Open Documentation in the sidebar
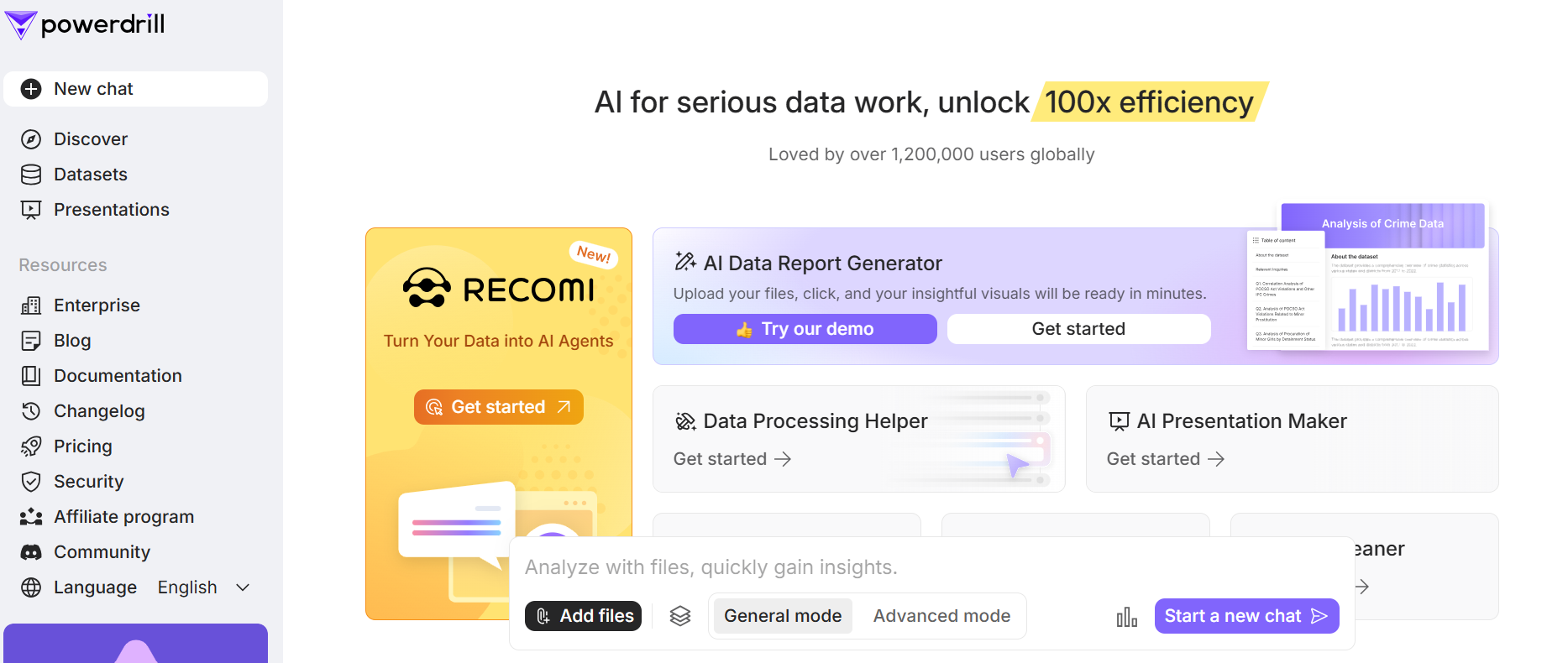The width and height of the screenshot is (1568, 663). coord(118,376)
